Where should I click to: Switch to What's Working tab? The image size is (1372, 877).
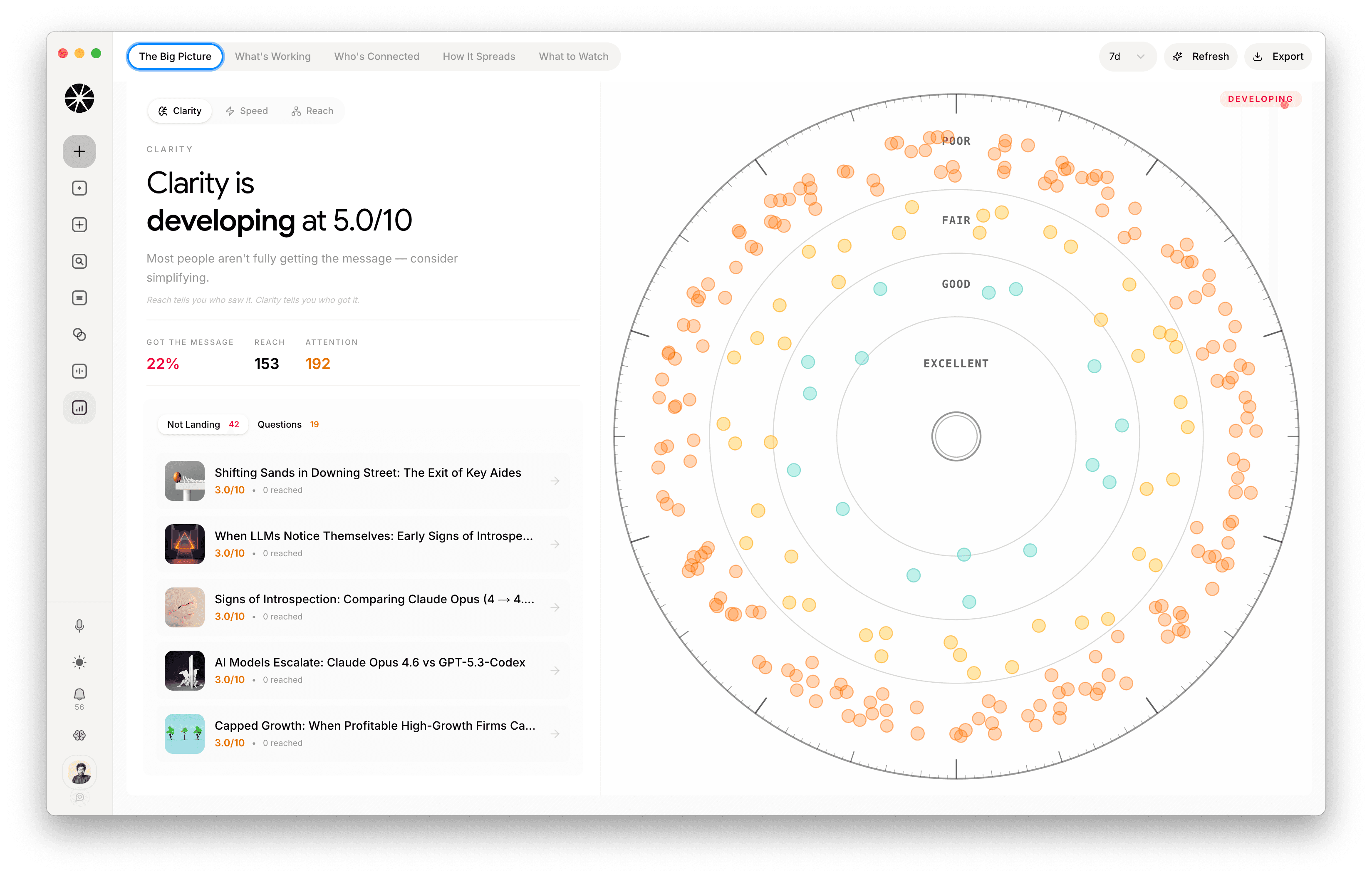point(272,57)
